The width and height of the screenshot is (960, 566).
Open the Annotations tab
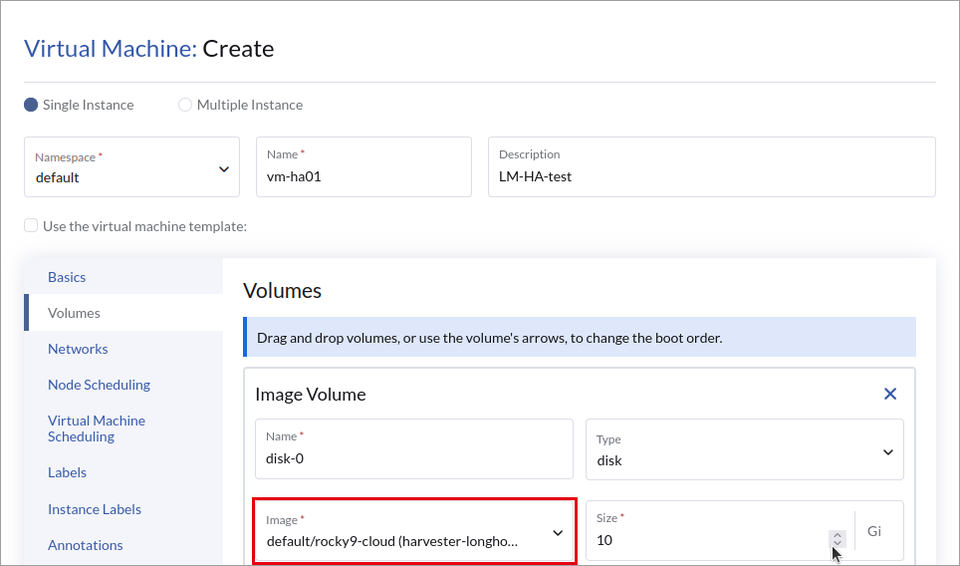[x=85, y=545]
